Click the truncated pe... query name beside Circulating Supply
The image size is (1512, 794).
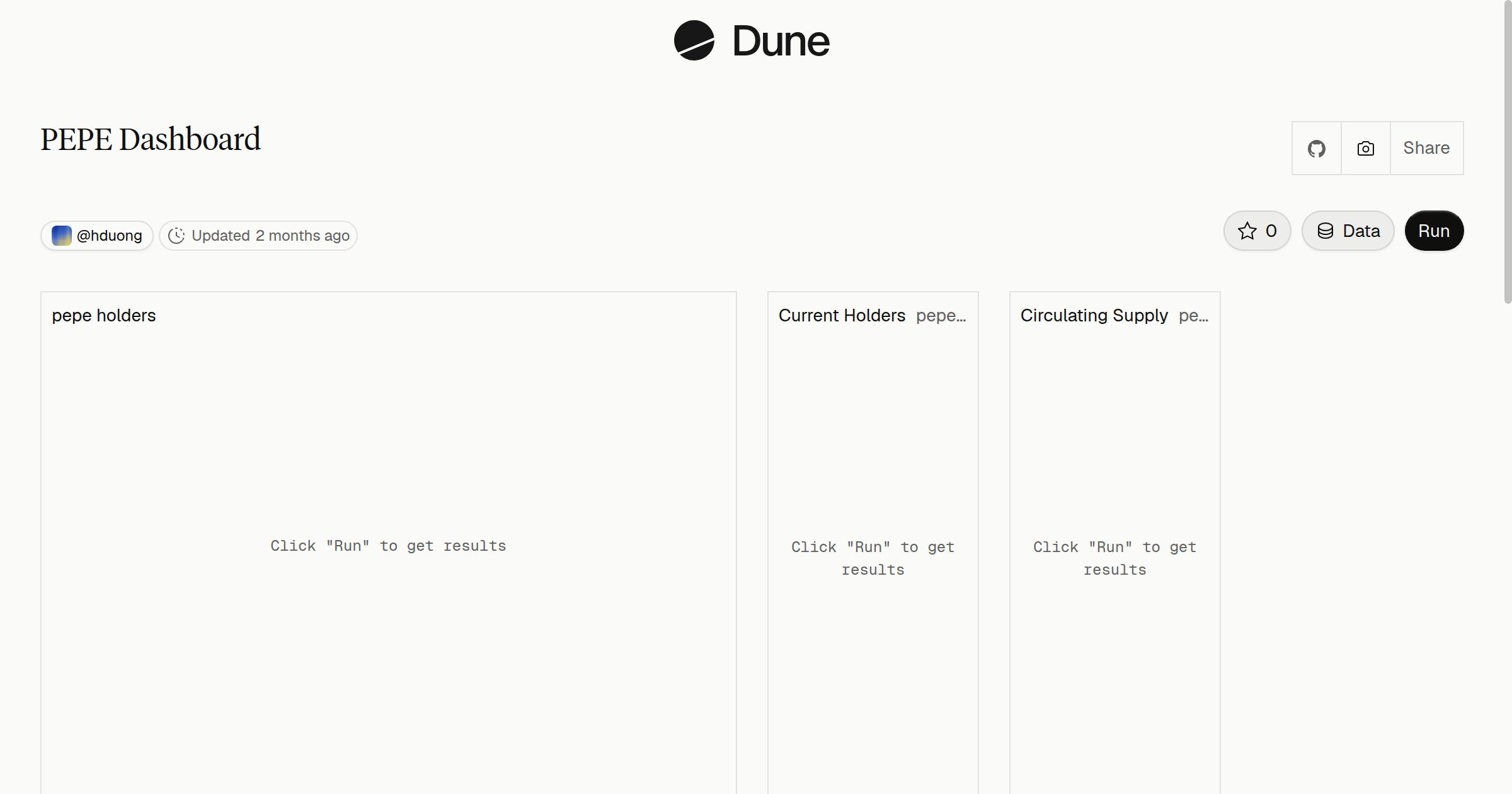click(1194, 316)
